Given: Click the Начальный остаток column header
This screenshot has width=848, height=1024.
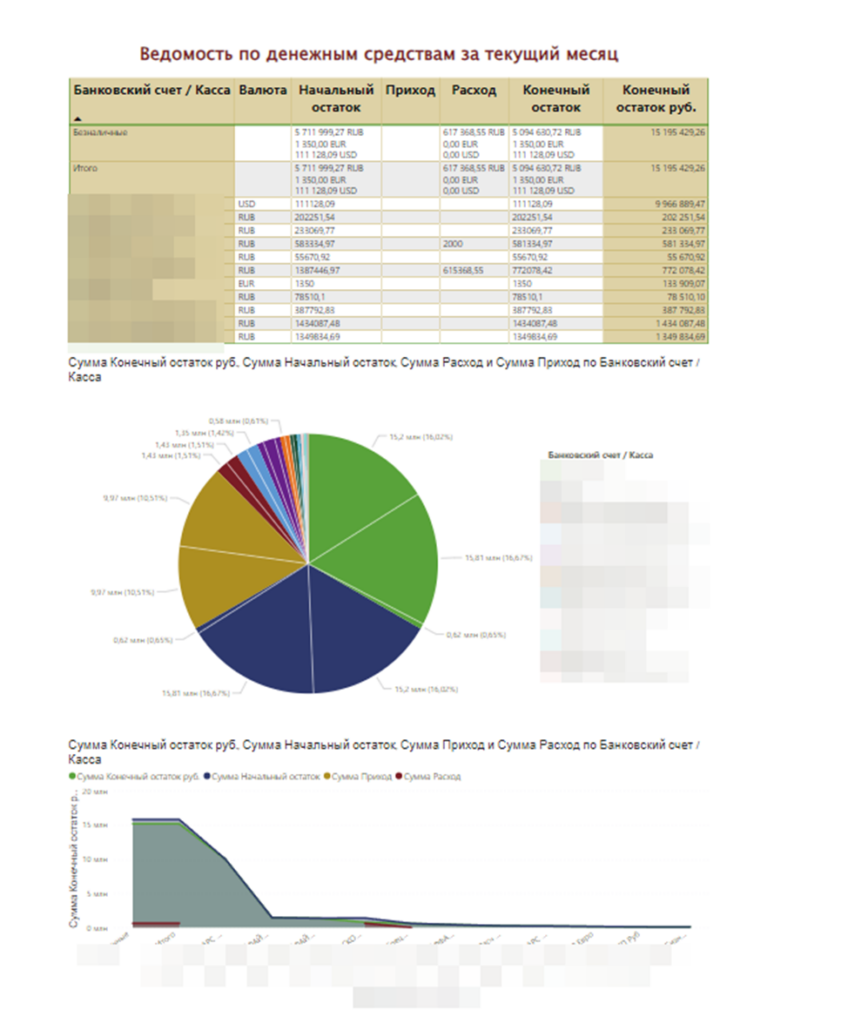Looking at the screenshot, I should pyautogui.click(x=336, y=99).
